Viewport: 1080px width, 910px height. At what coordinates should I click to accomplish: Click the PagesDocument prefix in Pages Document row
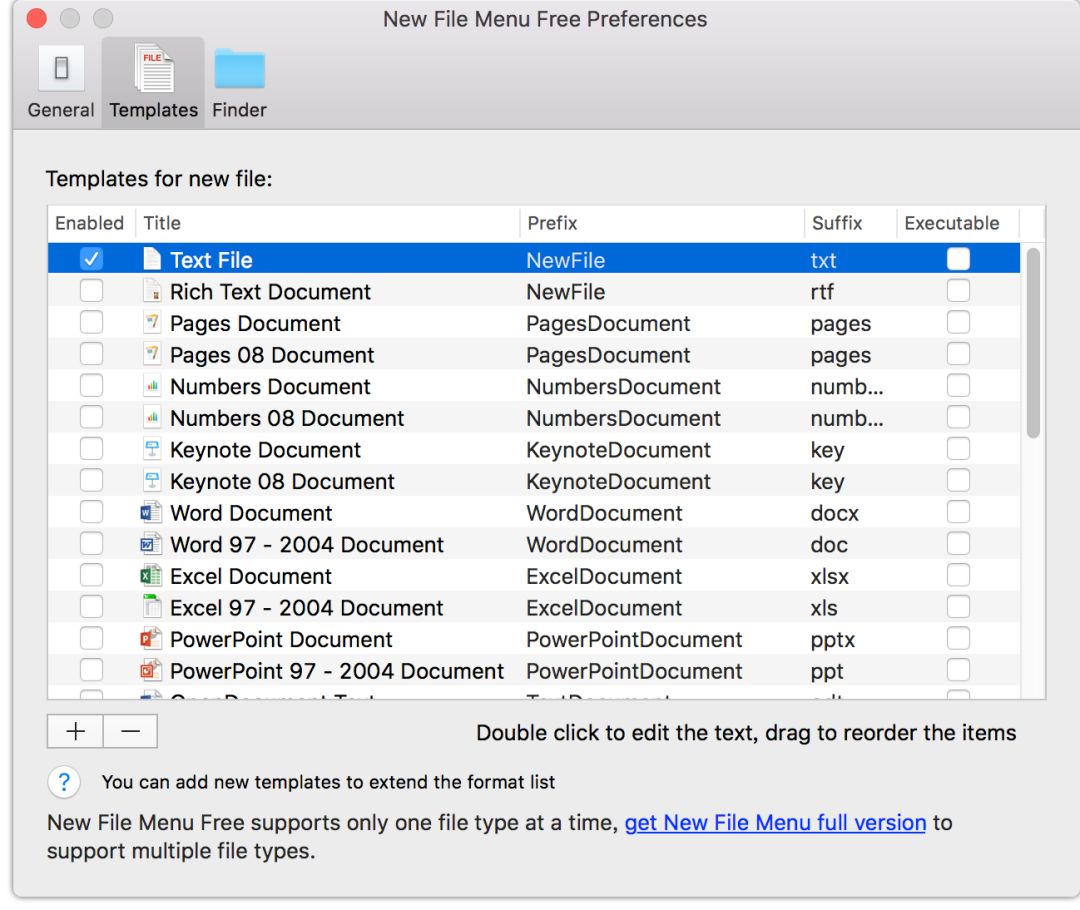pyautogui.click(x=608, y=324)
